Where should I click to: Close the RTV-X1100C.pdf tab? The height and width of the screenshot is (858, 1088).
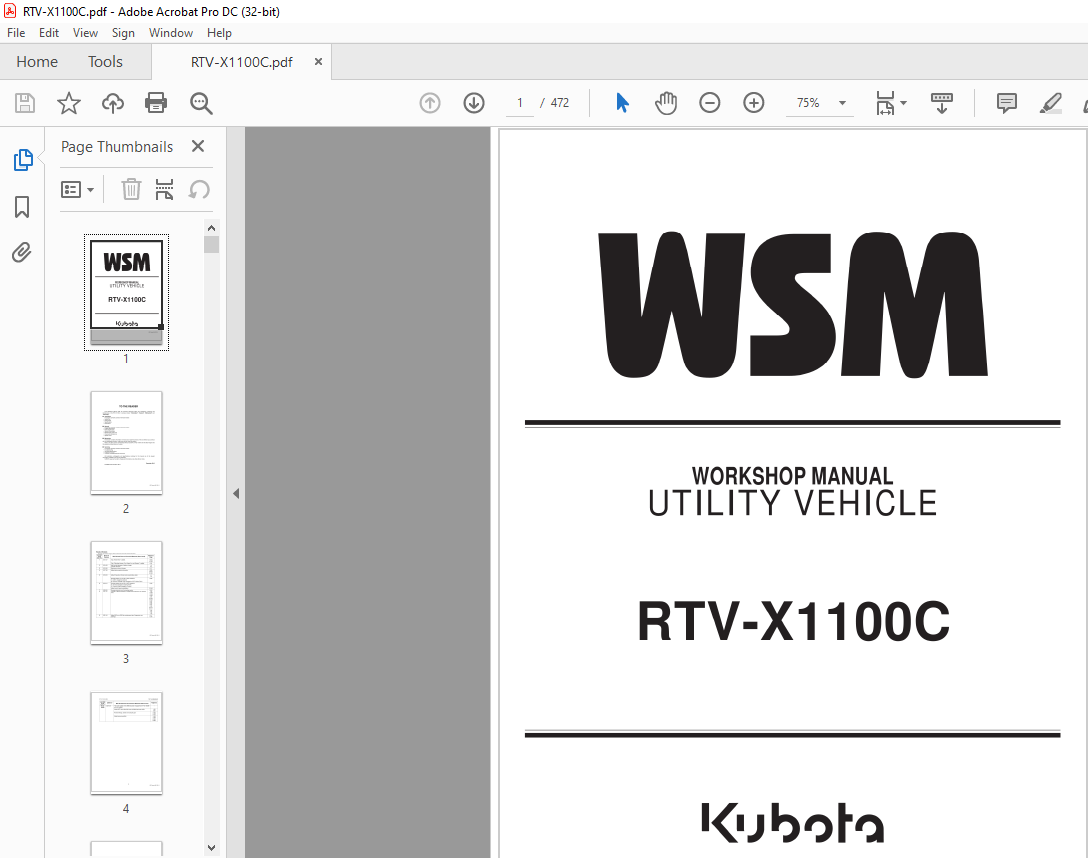318,62
